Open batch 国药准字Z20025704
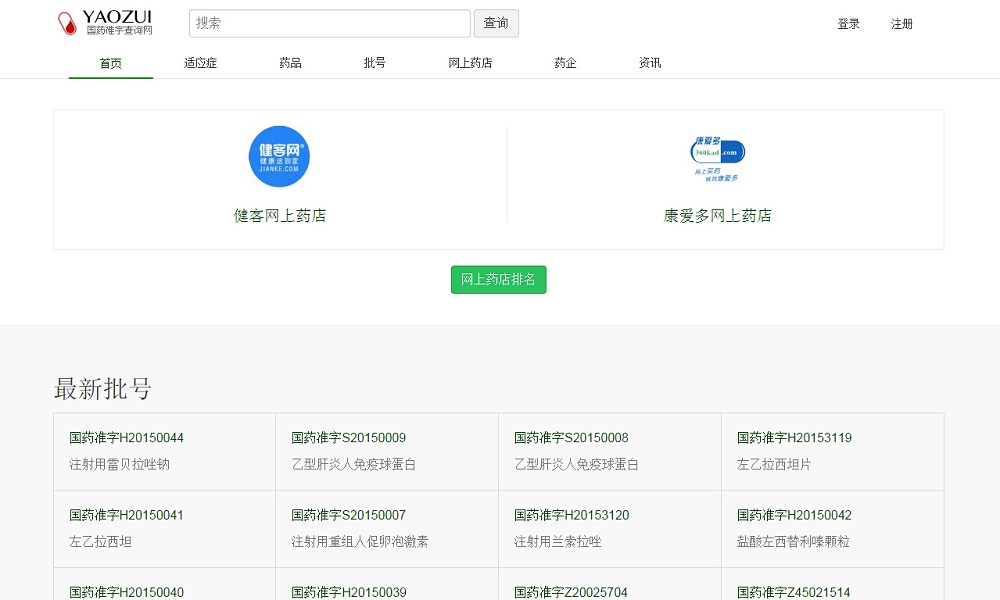This screenshot has width=1000, height=600. 571,592
